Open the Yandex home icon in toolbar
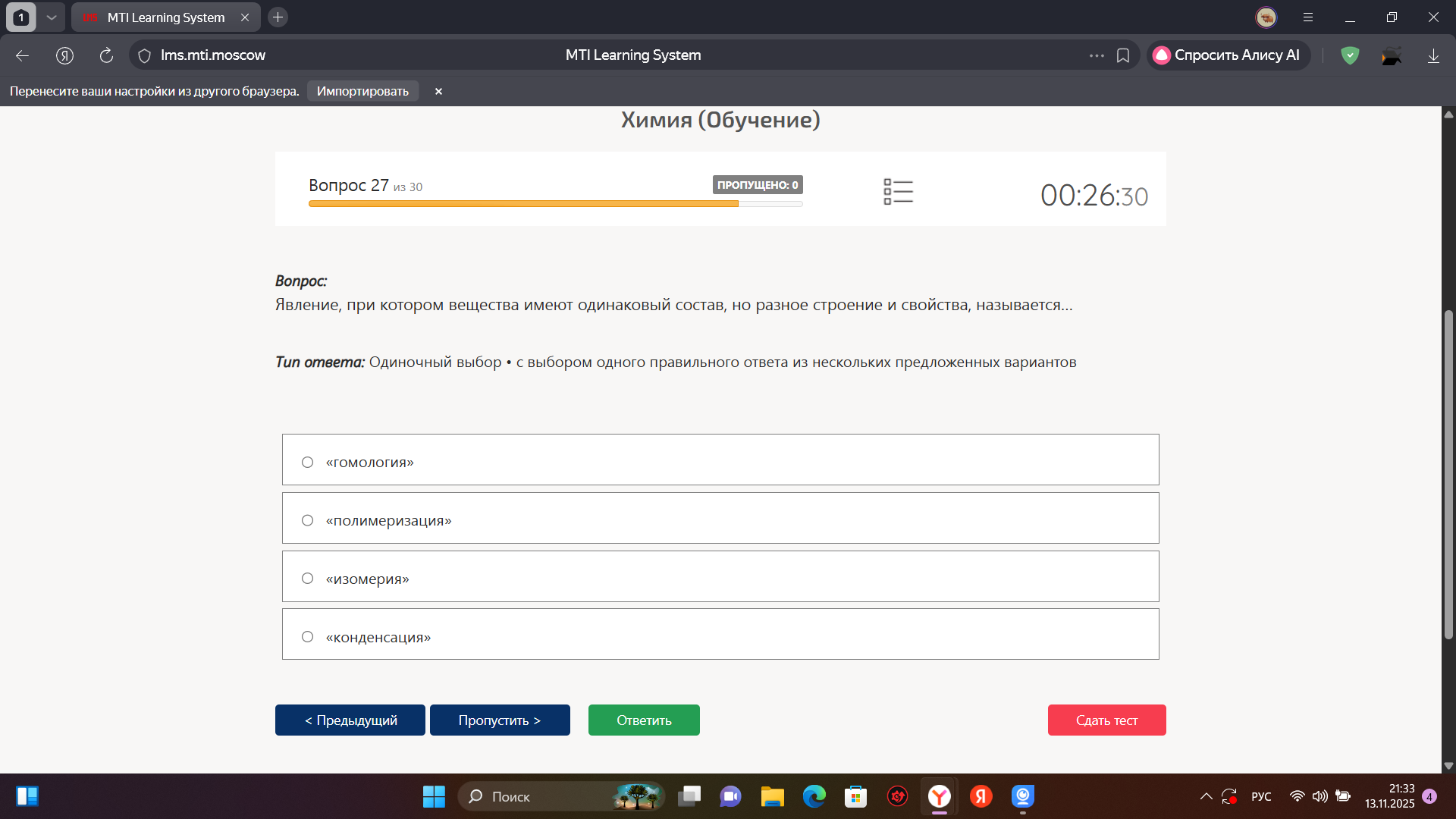This screenshot has height=819, width=1456. coord(64,55)
